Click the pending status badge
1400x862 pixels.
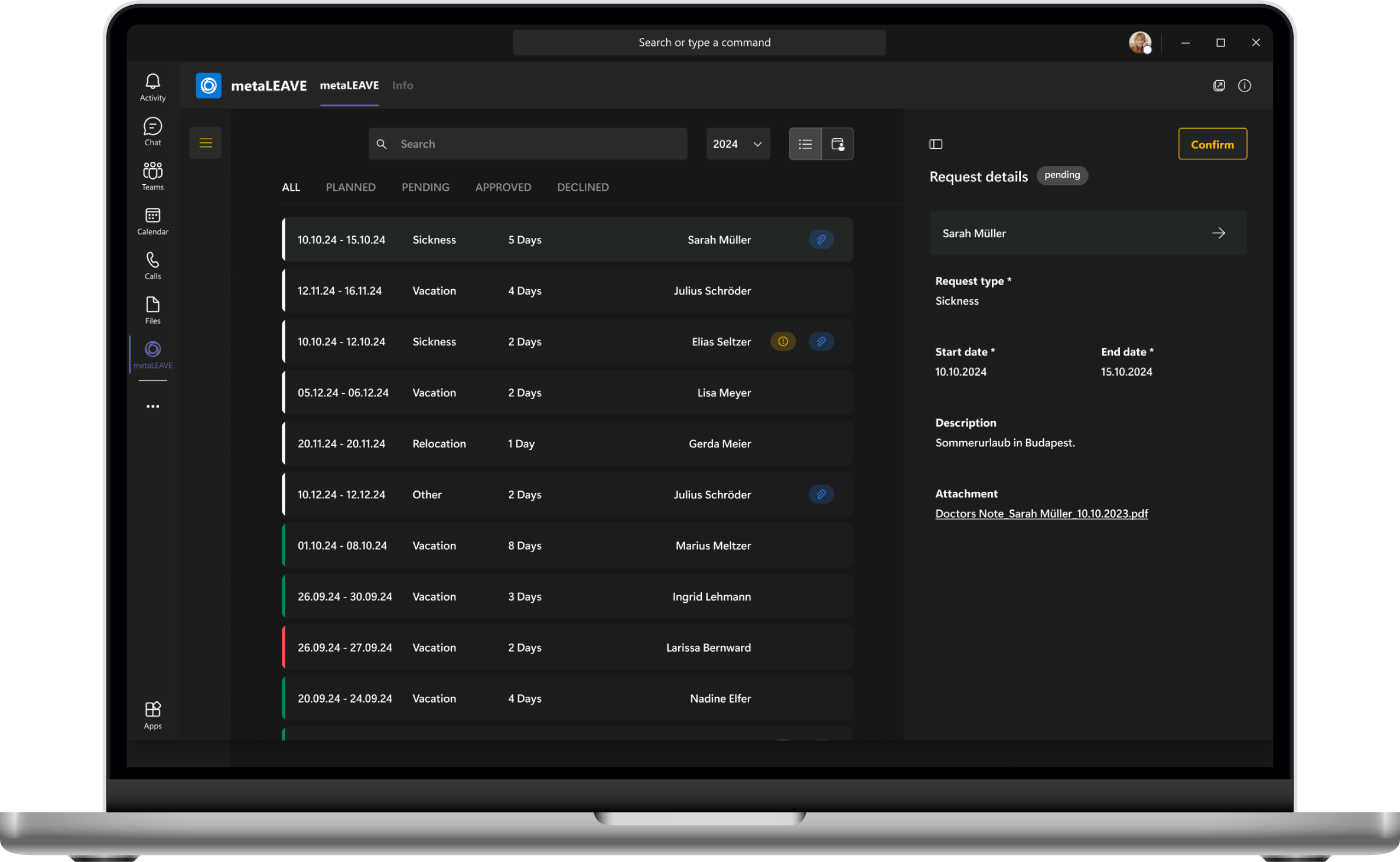[x=1062, y=175]
